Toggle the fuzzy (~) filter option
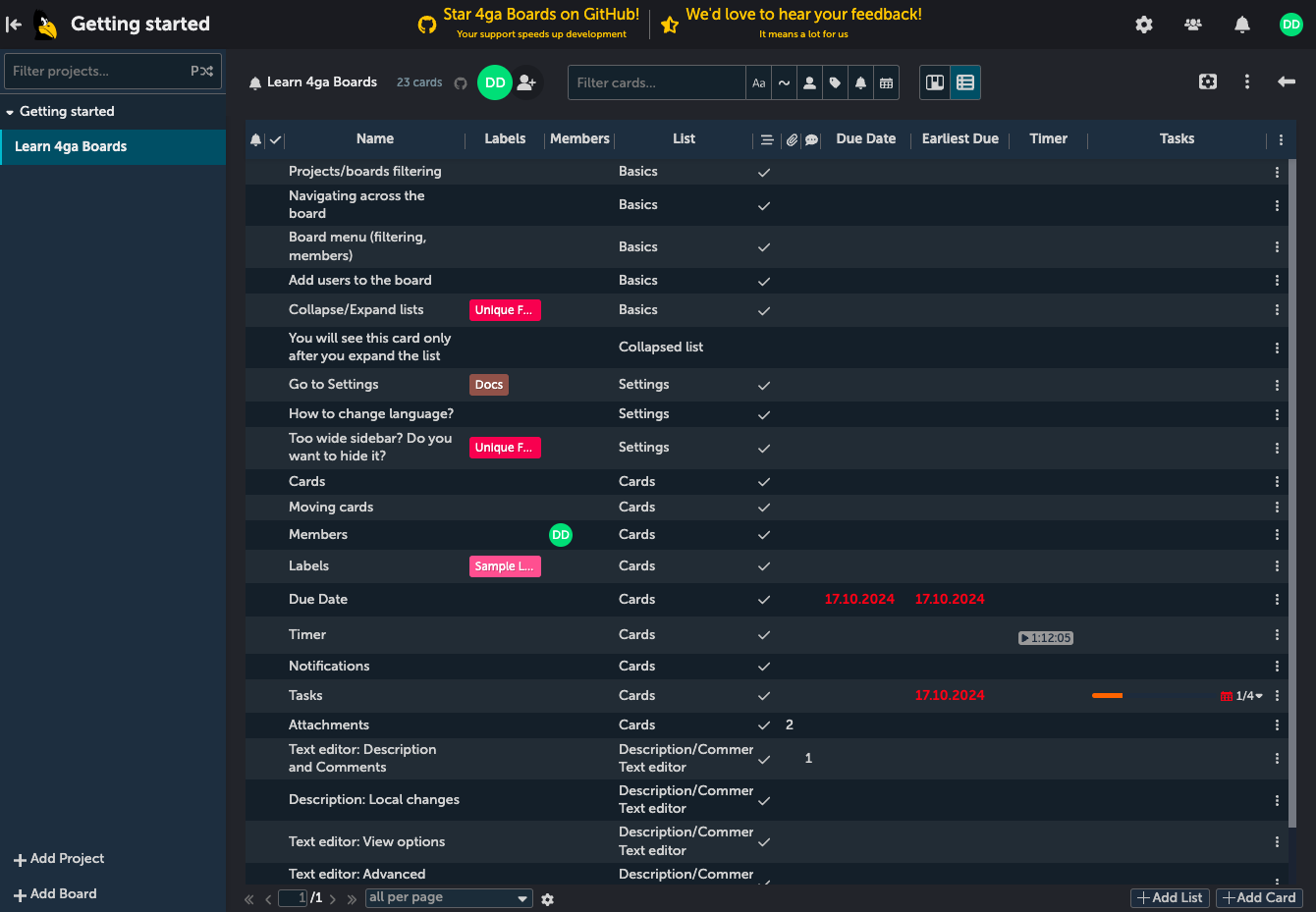1316x912 pixels. coord(784,82)
